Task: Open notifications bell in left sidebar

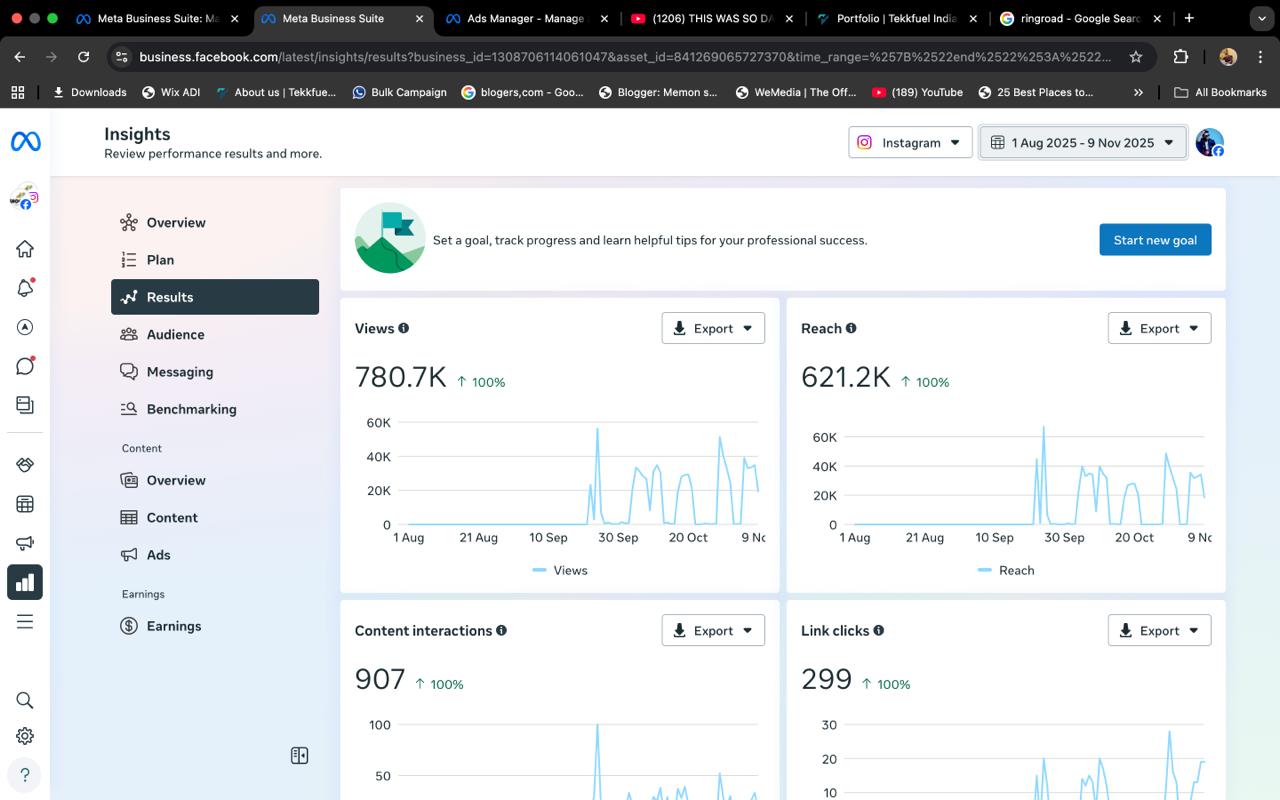Action: (25, 288)
